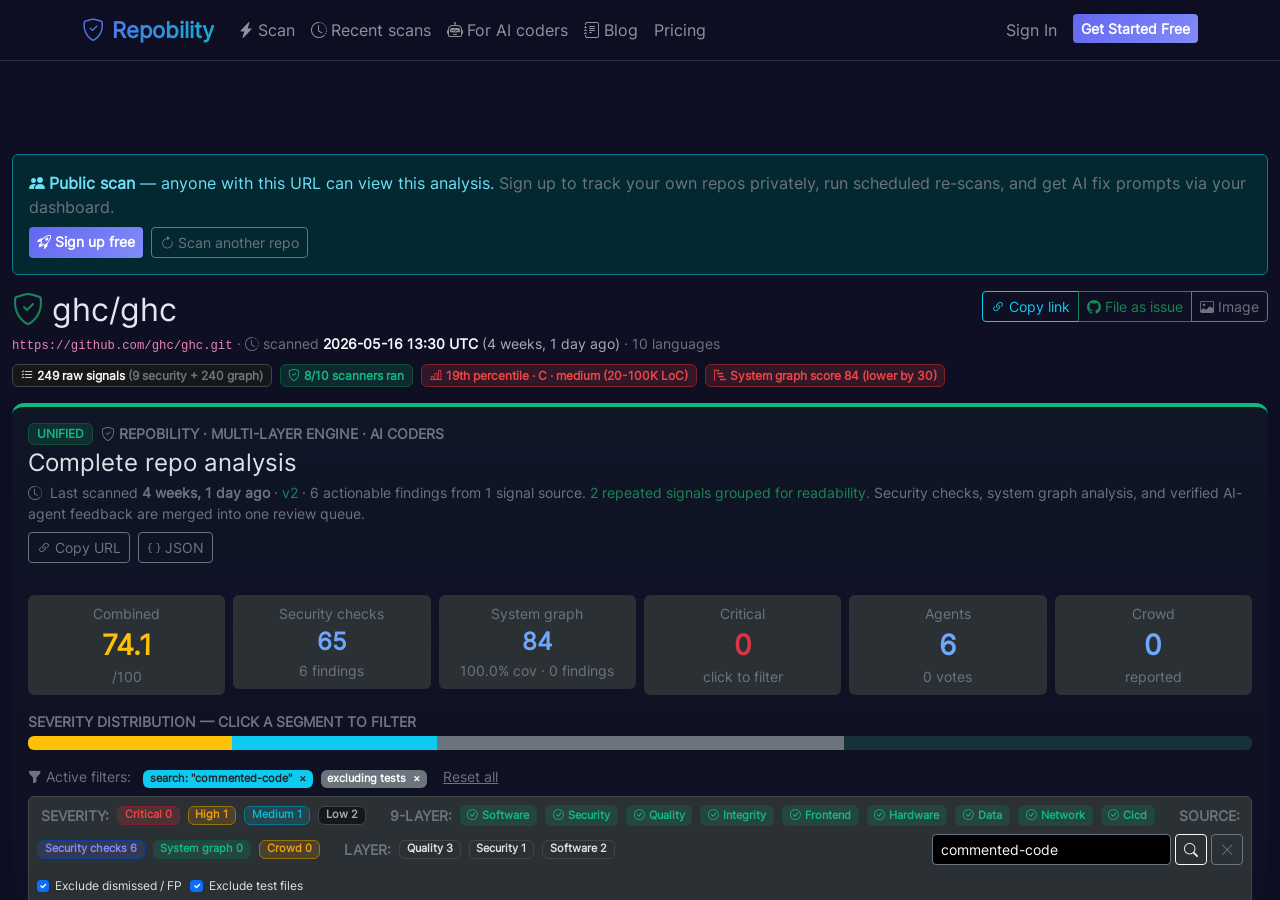This screenshot has height=900, width=1280.
Task: Toggle the Network layer chip
Action: coord(1055,815)
